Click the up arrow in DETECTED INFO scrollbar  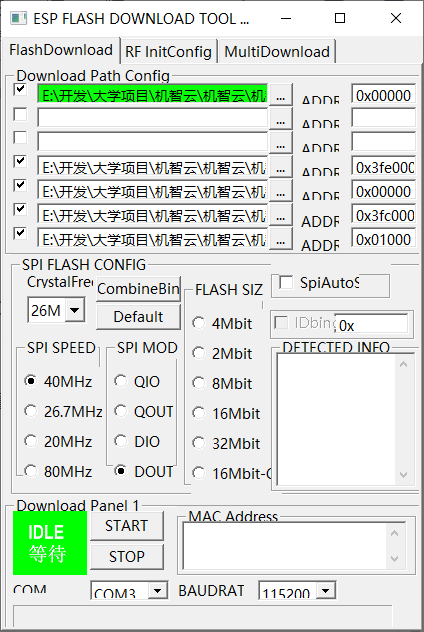(x=403, y=364)
